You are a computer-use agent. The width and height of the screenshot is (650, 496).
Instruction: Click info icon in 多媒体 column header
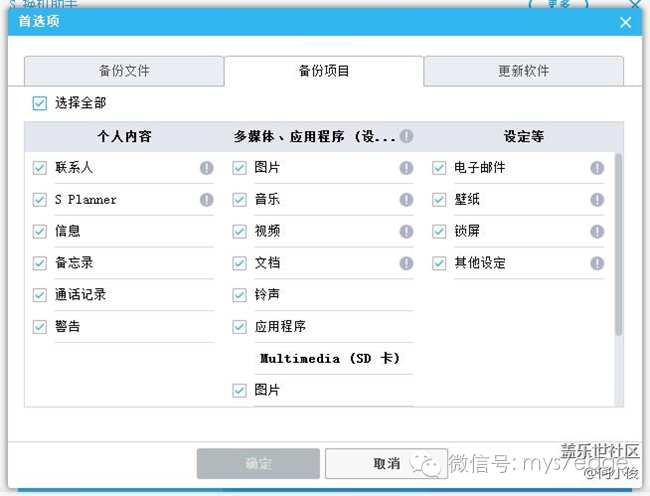[406, 136]
